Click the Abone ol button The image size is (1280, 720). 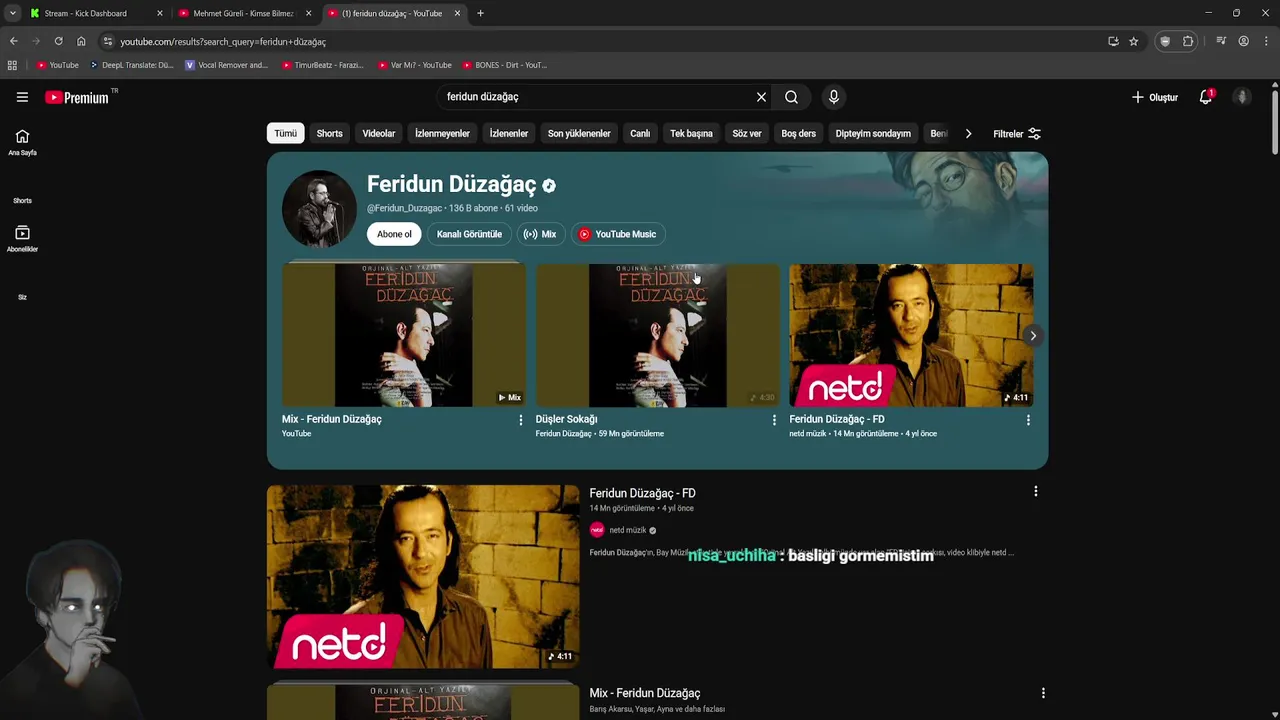[394, 234]
